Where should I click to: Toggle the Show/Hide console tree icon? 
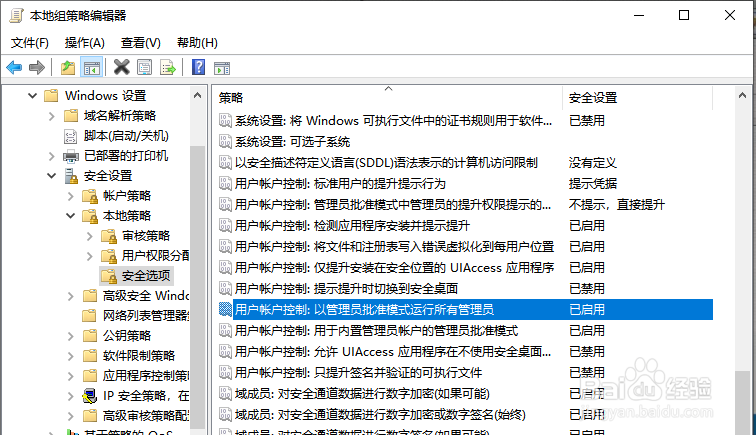click(92, 67)
